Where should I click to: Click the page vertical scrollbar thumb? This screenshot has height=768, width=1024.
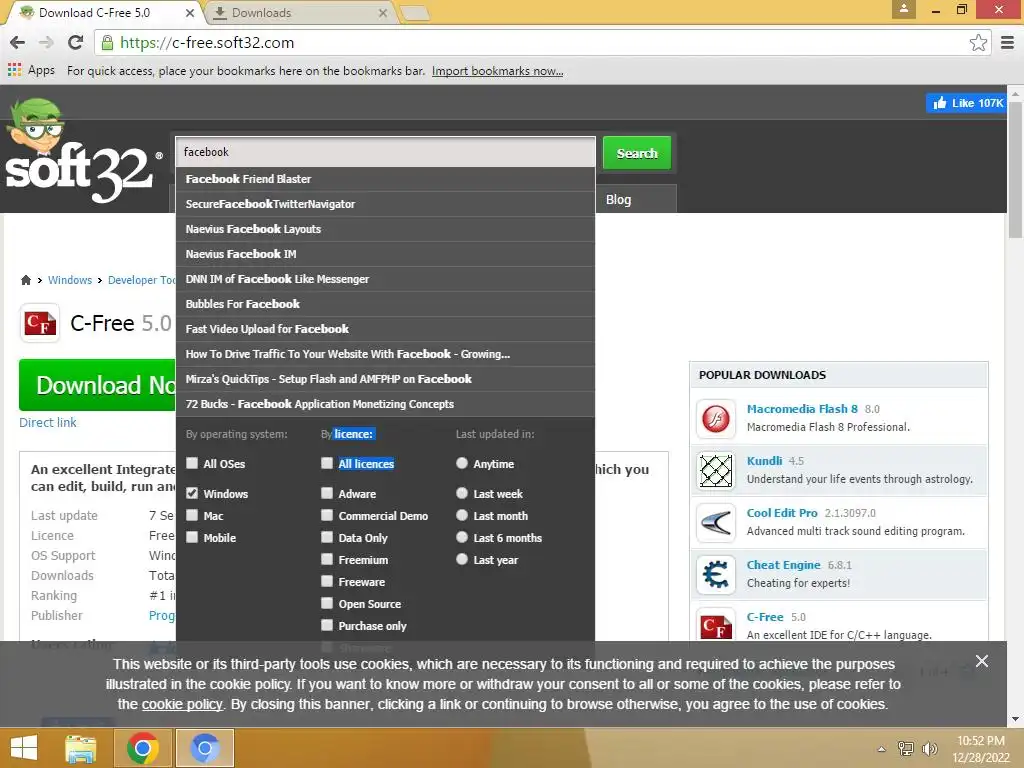(x=1015, y=170)
